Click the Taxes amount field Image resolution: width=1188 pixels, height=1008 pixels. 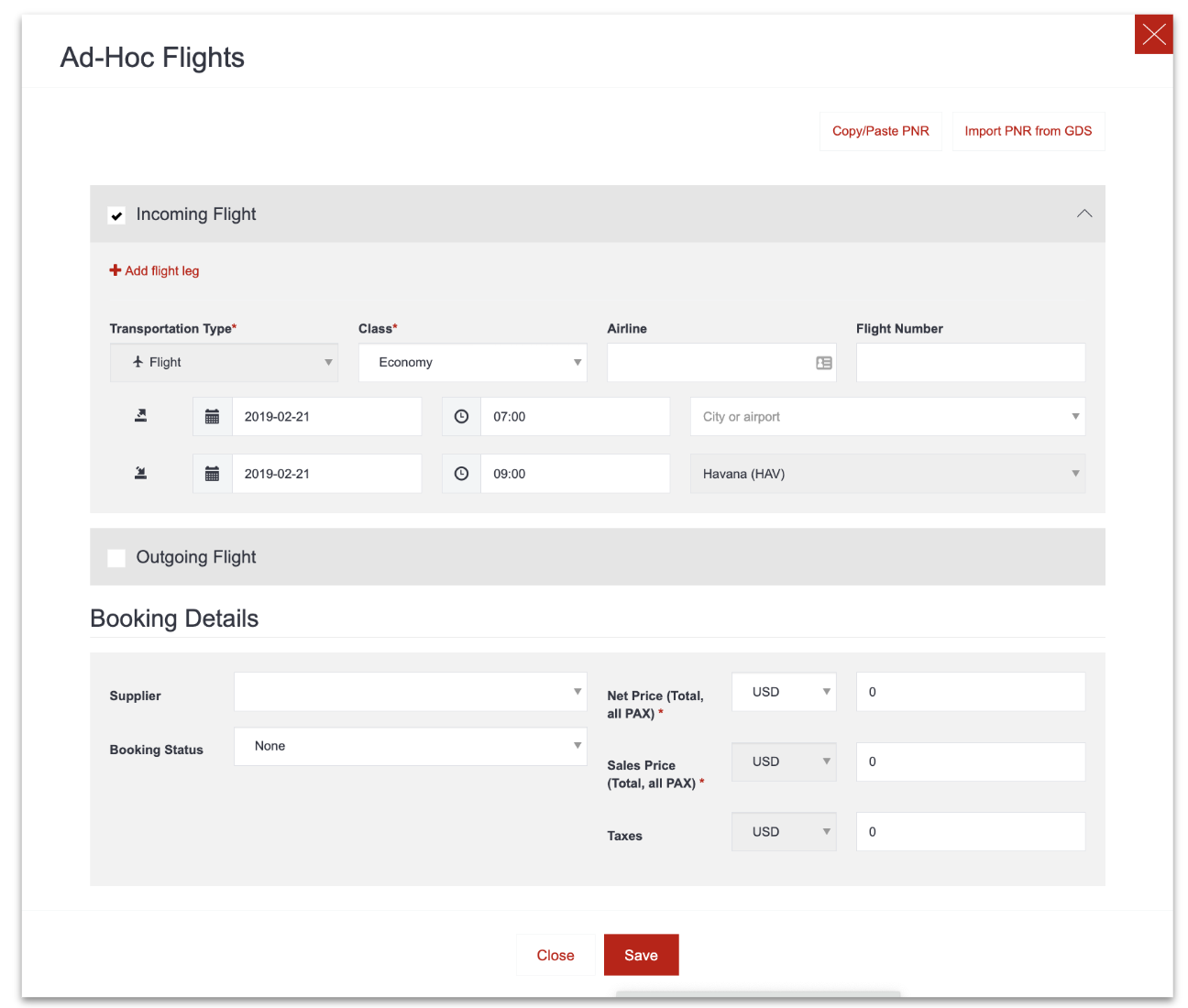[971, 831]
